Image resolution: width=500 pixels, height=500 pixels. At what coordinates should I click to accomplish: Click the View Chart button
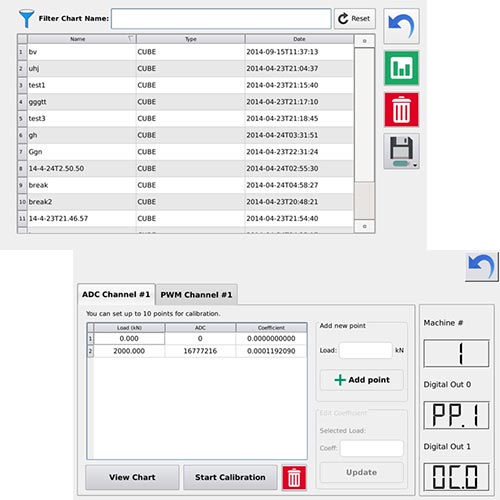[132, 477]
